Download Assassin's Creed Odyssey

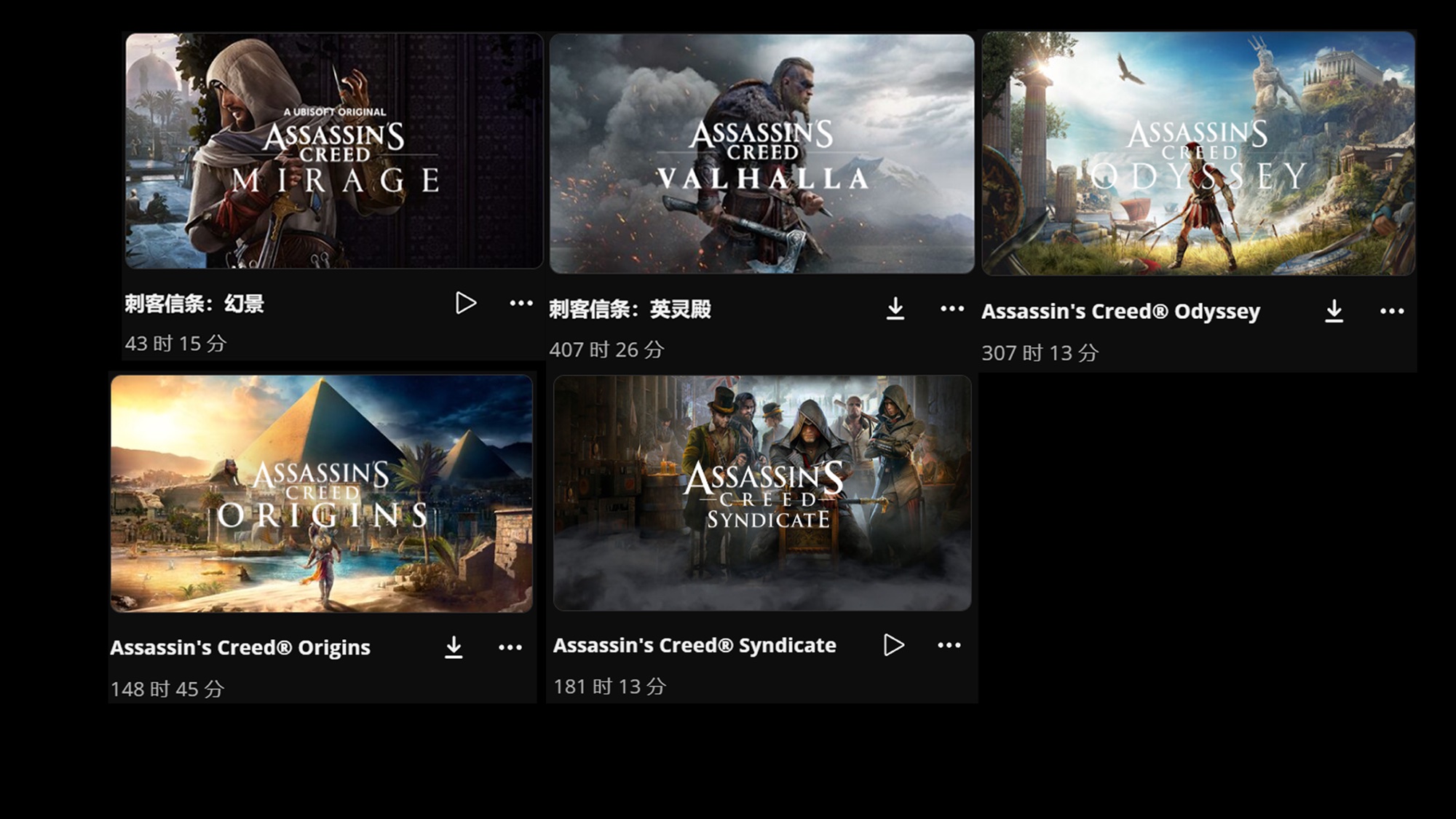click(1334, 311)
